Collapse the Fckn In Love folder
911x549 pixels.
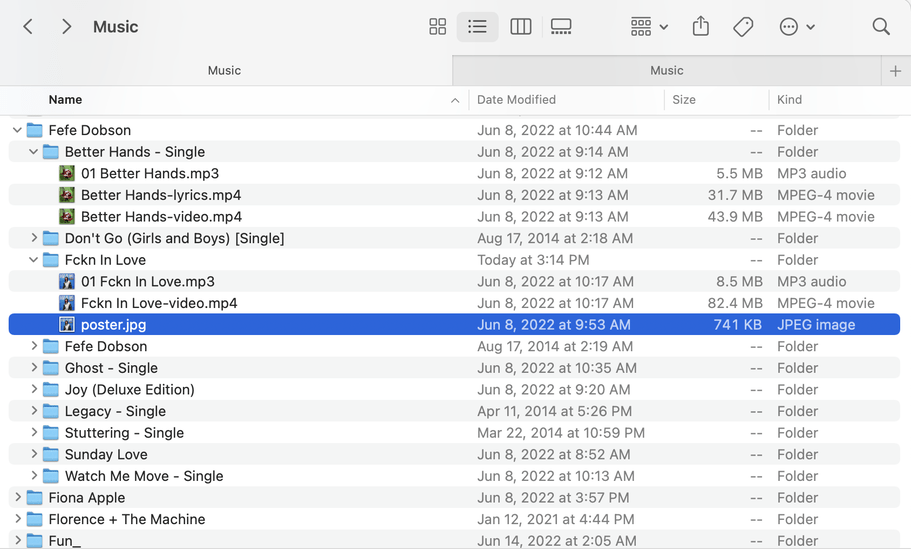point(33,260)
